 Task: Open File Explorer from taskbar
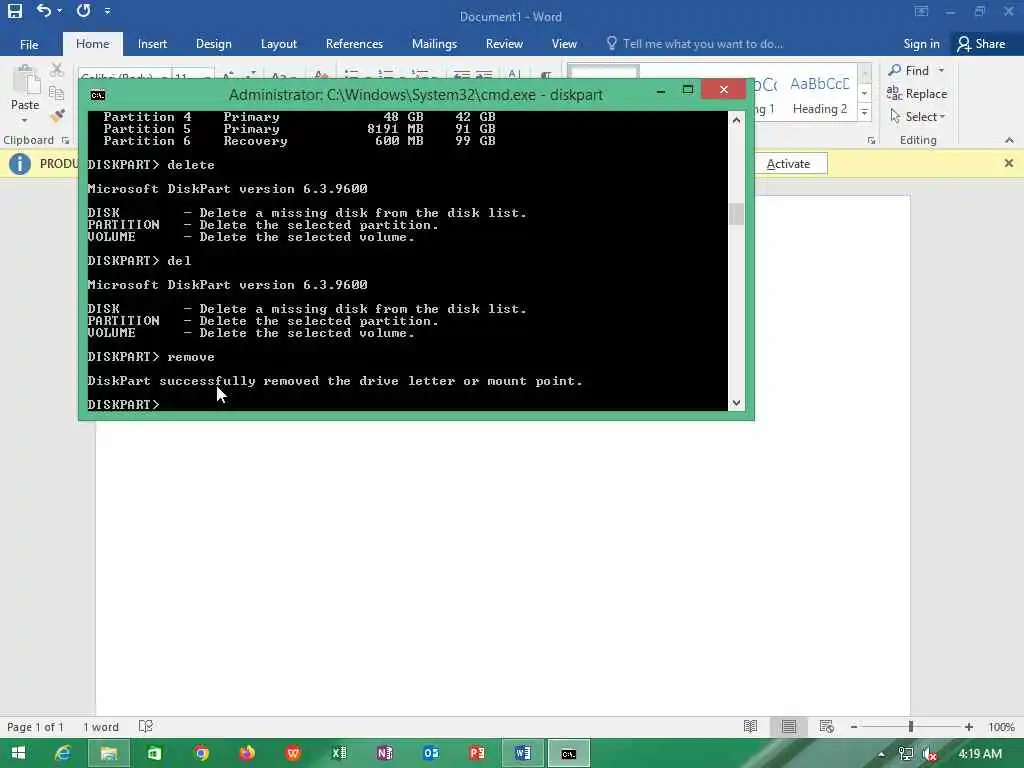108,753
